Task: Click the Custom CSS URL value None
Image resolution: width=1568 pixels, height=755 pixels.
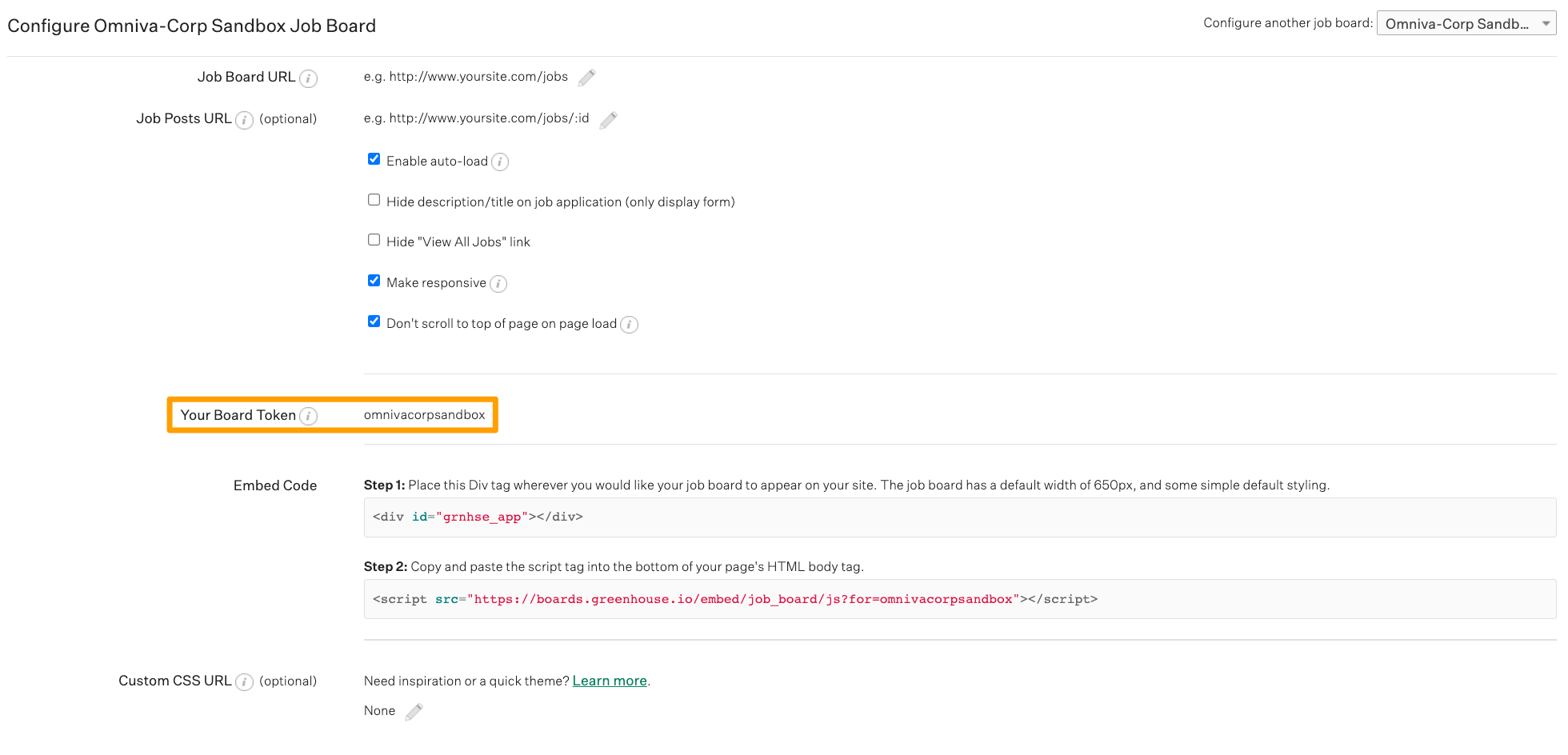Action: (379, 711)
